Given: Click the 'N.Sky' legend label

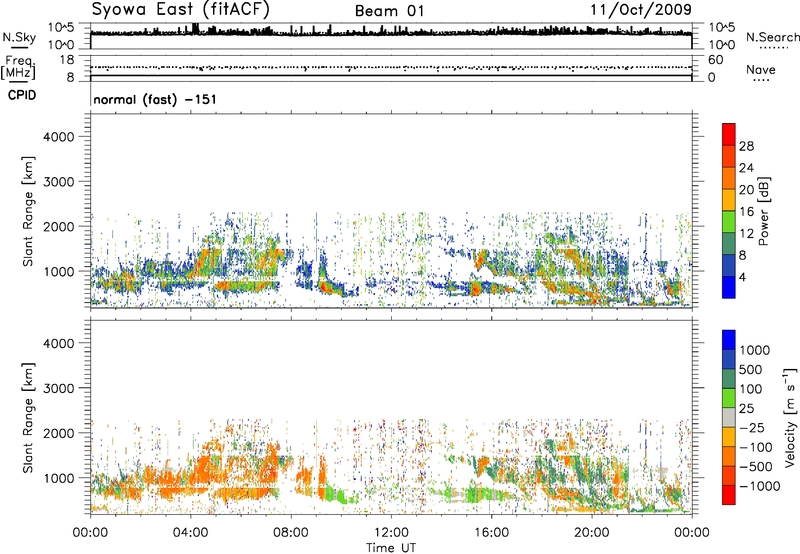Looking at the screenshot, I should pos(19,37).
